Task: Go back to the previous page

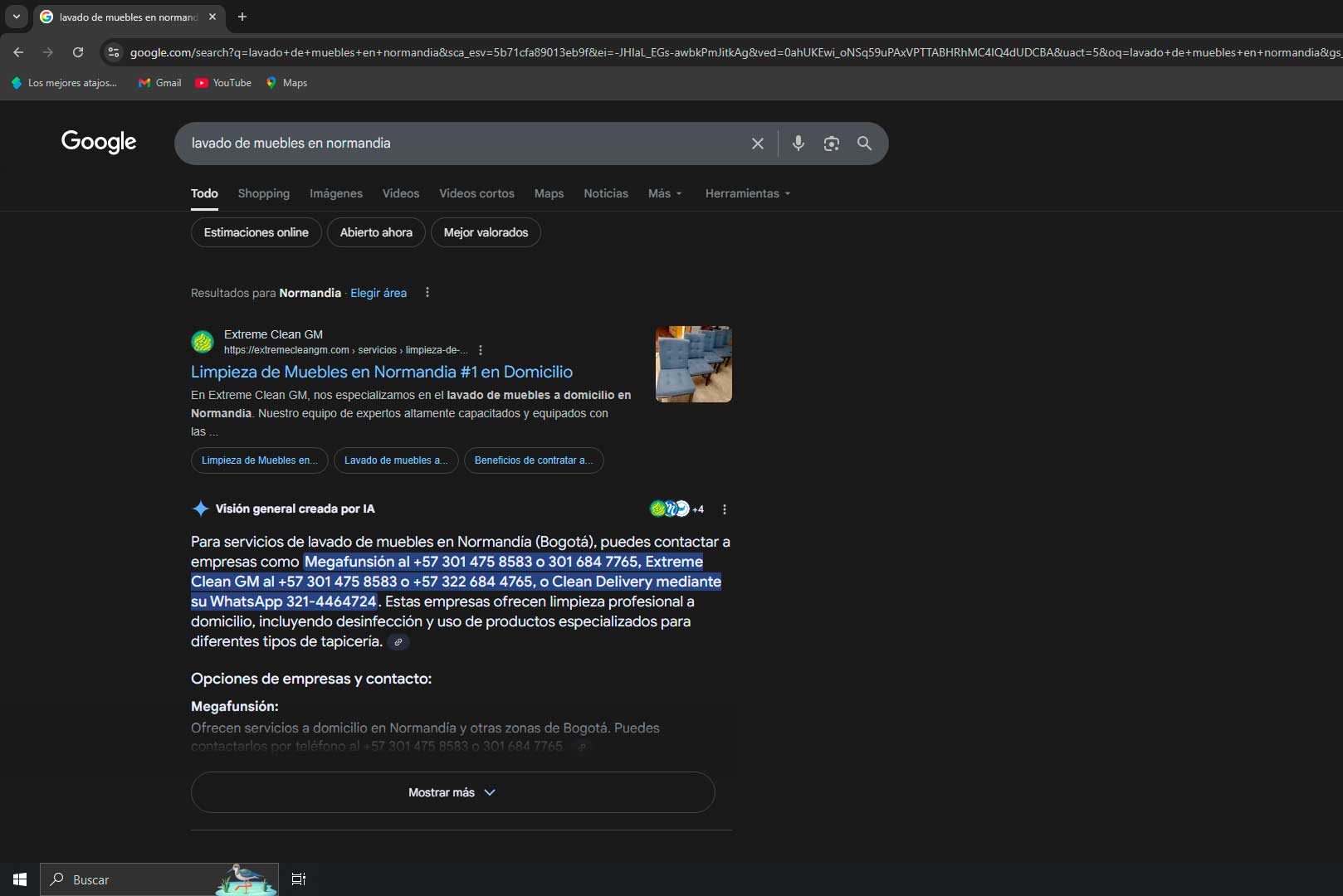Action: [x=18, y=52]
